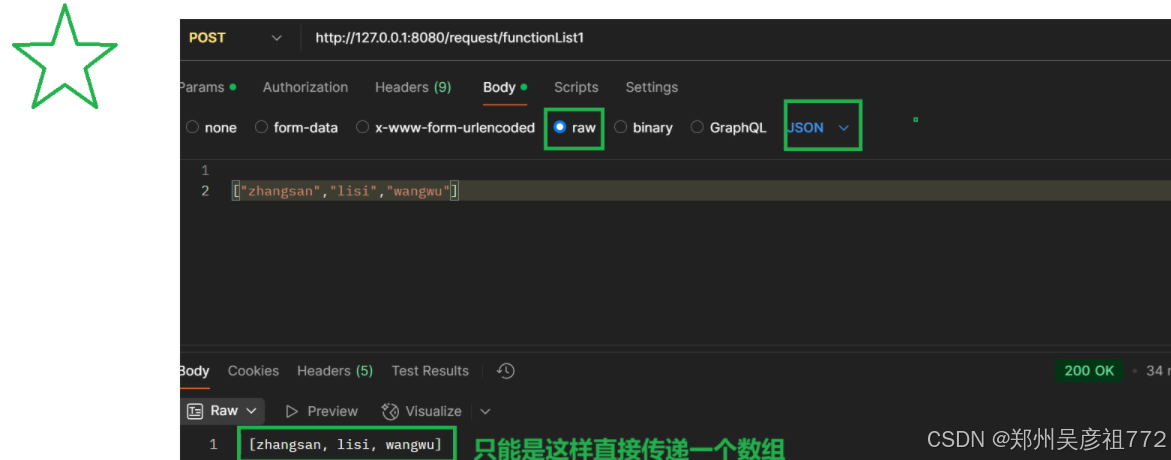The image size is (1171, 460).
Task: Select the raw body option
Action: click(574, 128)
